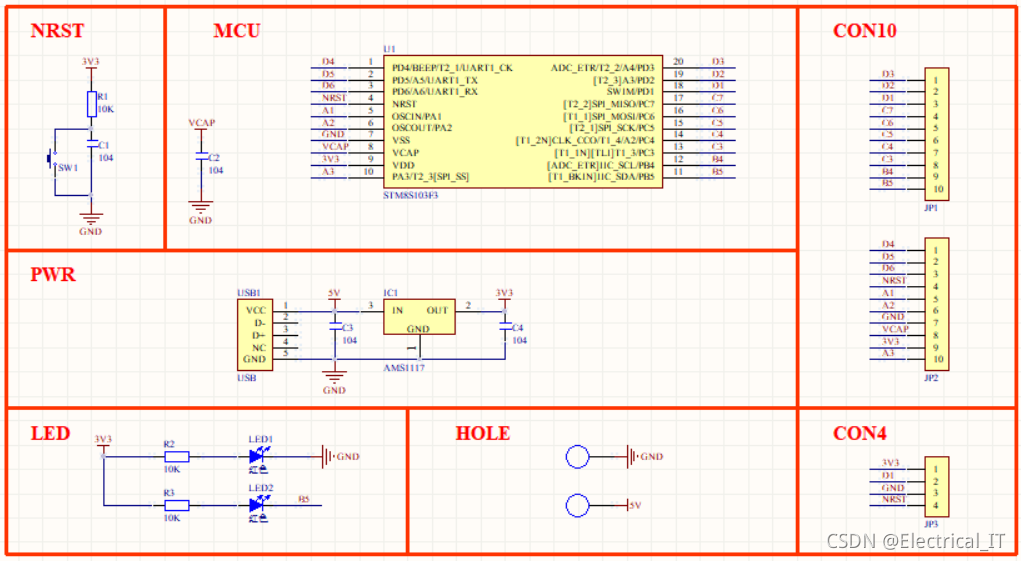The width and height of the screenshot is (1021, 561).
Task: Click VCAP net label on JP2 header
Action: 895,329
